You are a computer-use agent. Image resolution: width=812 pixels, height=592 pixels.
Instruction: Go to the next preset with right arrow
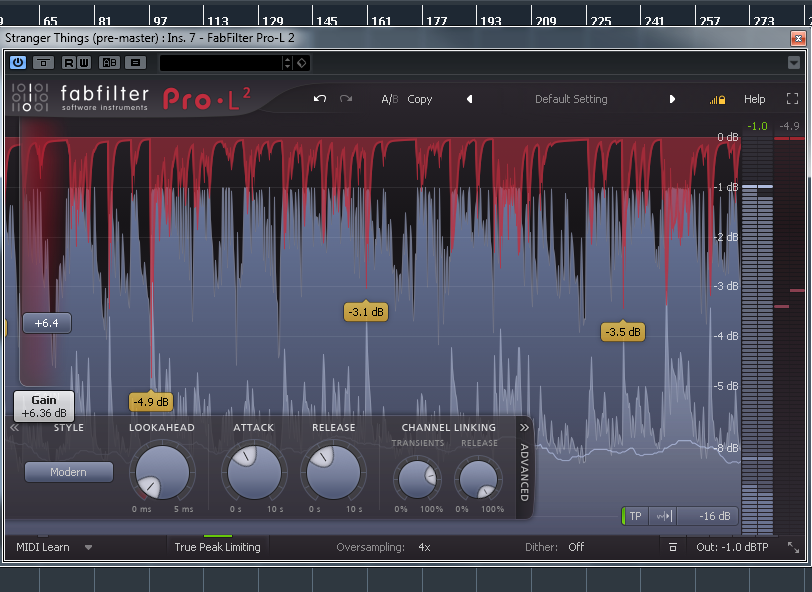click(x=672, y=99)
